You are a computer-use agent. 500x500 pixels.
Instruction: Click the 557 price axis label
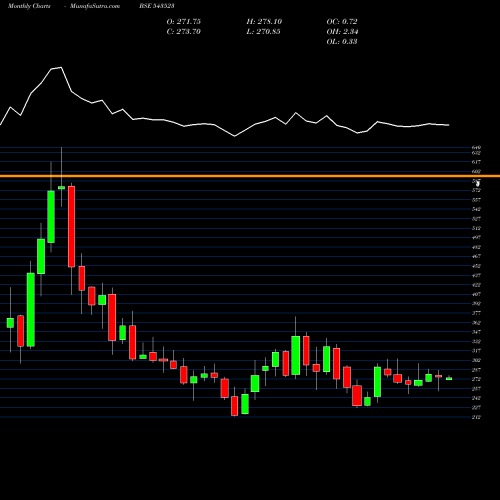(476, 200)
